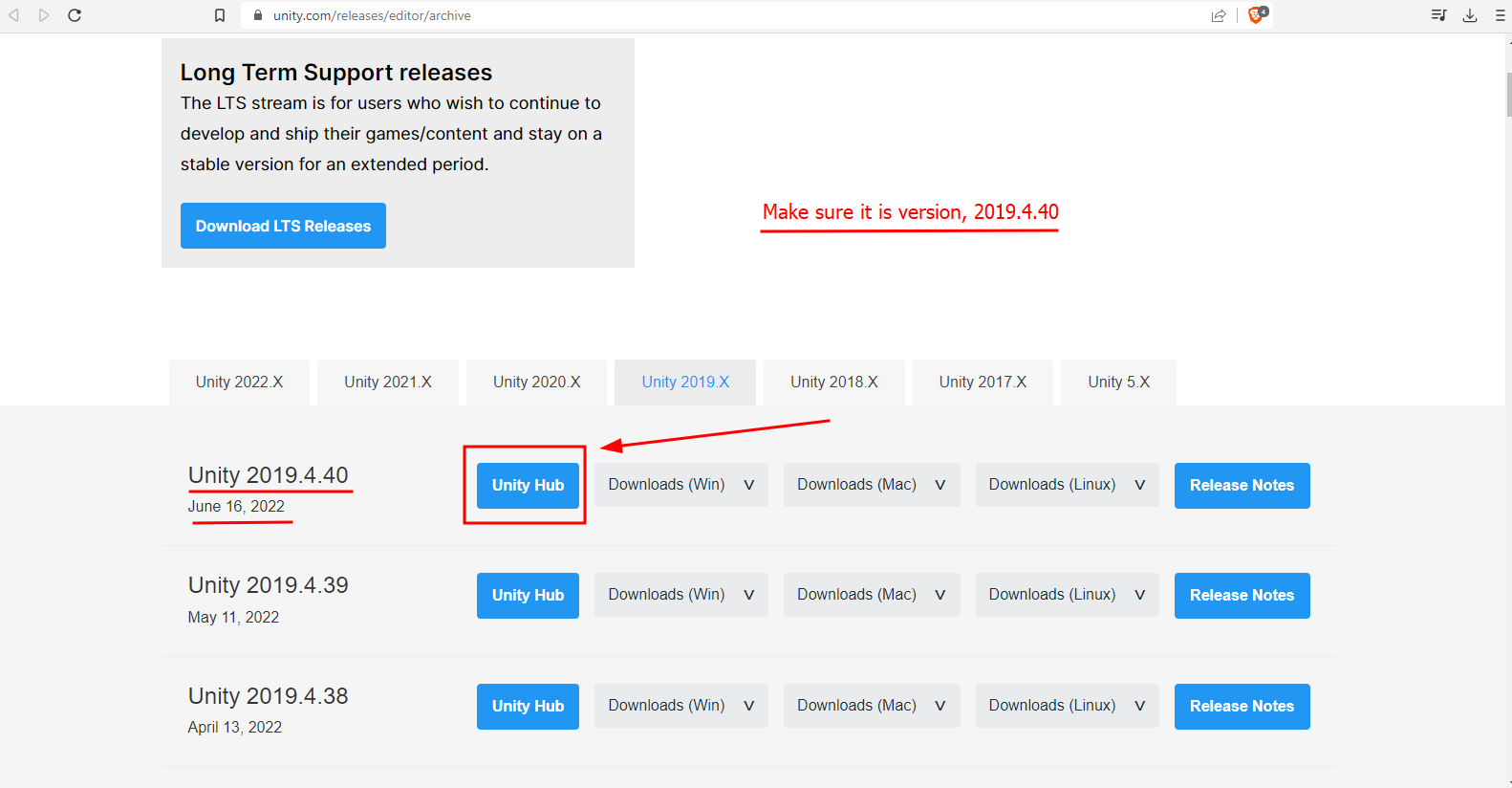Open the browser downloads icon
Image resolution: width=1512 pixels, height=788 pixels.
point(1470,15)
